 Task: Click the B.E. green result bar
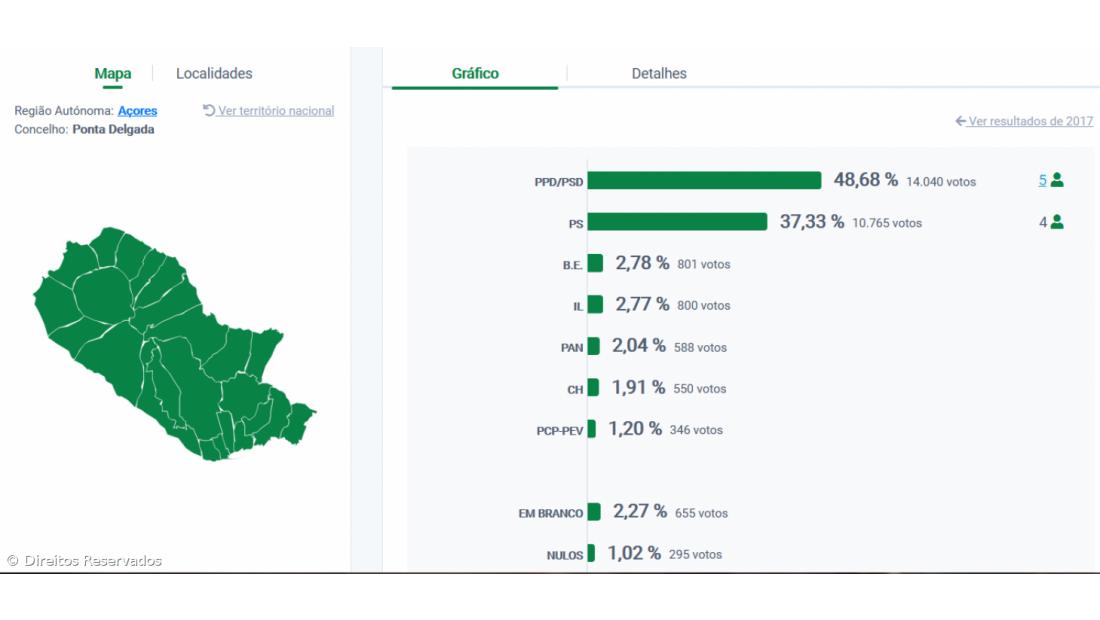coord(595,263)
